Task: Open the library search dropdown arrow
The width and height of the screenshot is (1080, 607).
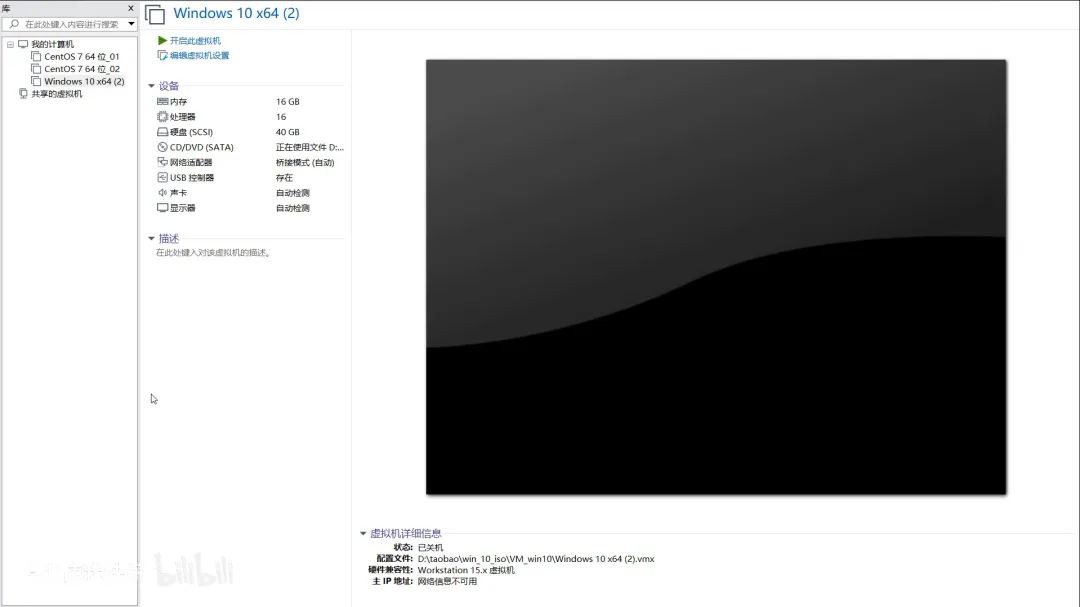Action: [131, 24]
